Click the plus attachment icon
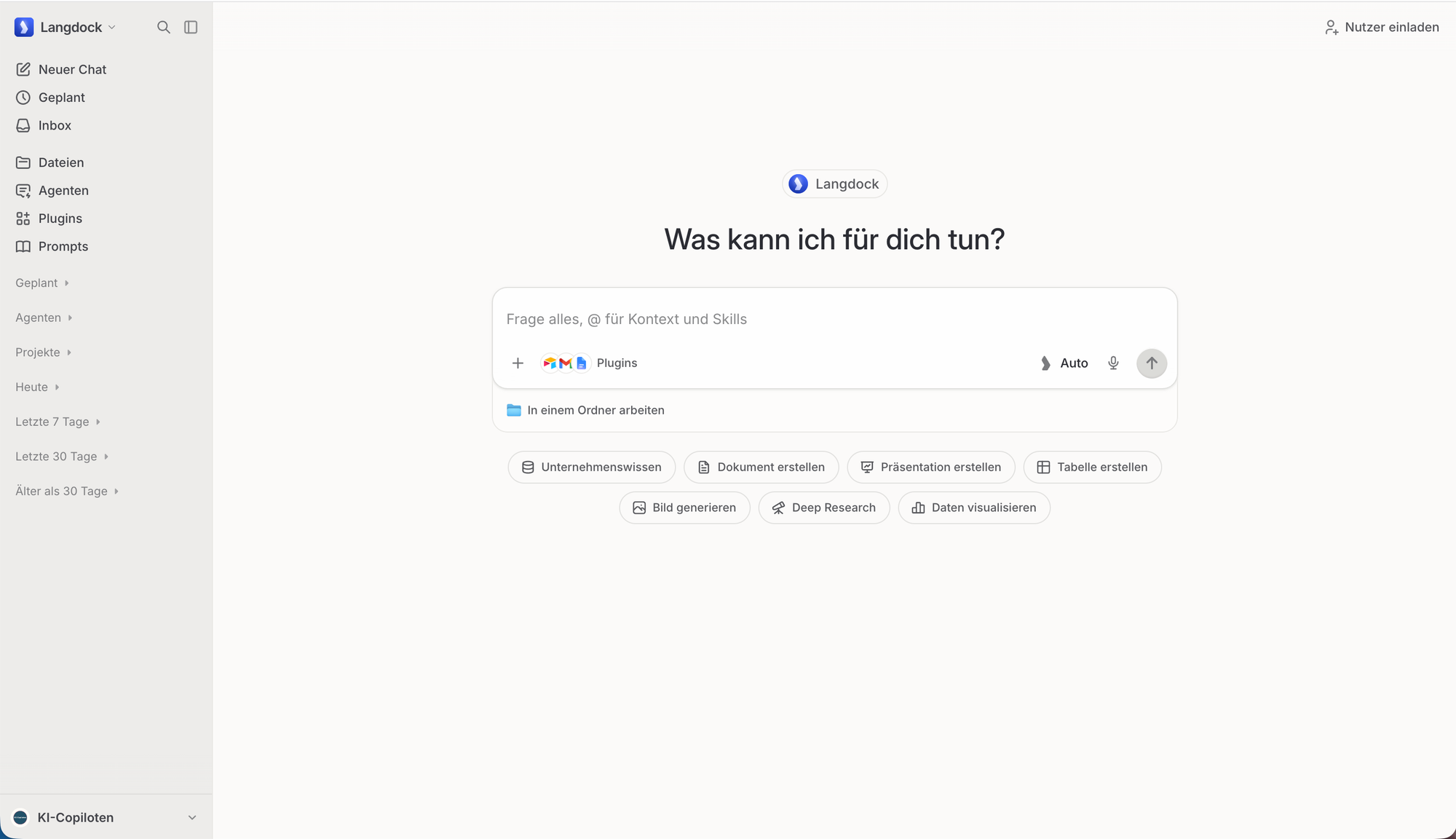1456x839 pixels. pos(518,363)
